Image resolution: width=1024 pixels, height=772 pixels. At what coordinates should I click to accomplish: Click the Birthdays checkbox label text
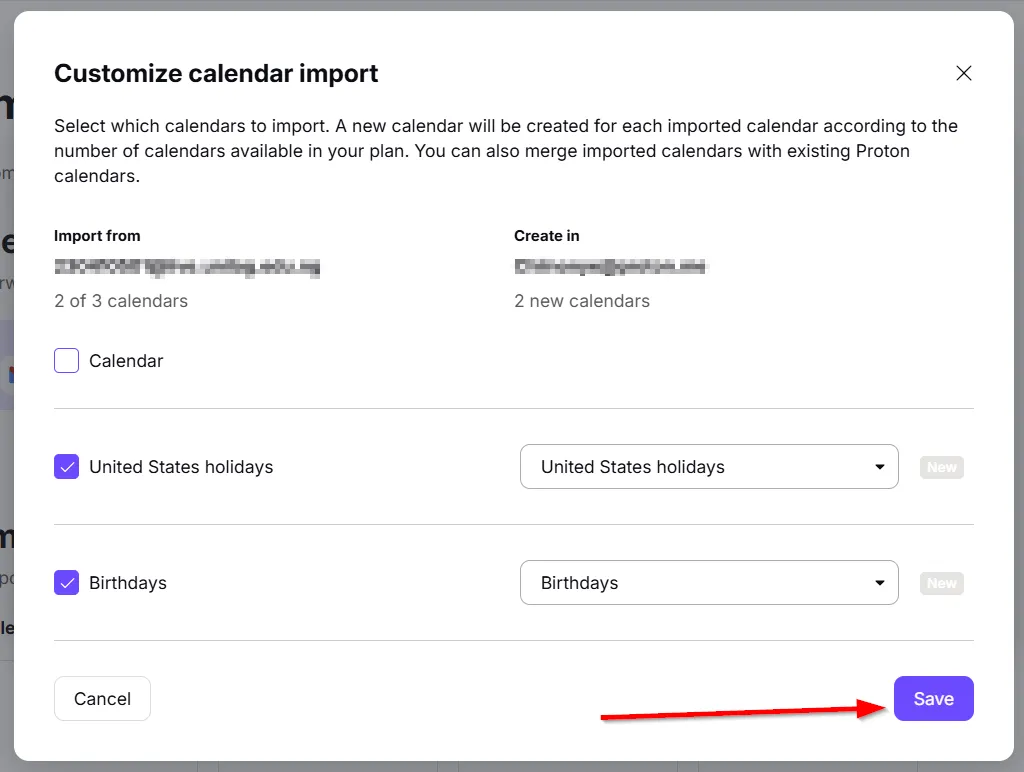coord(128,583)
